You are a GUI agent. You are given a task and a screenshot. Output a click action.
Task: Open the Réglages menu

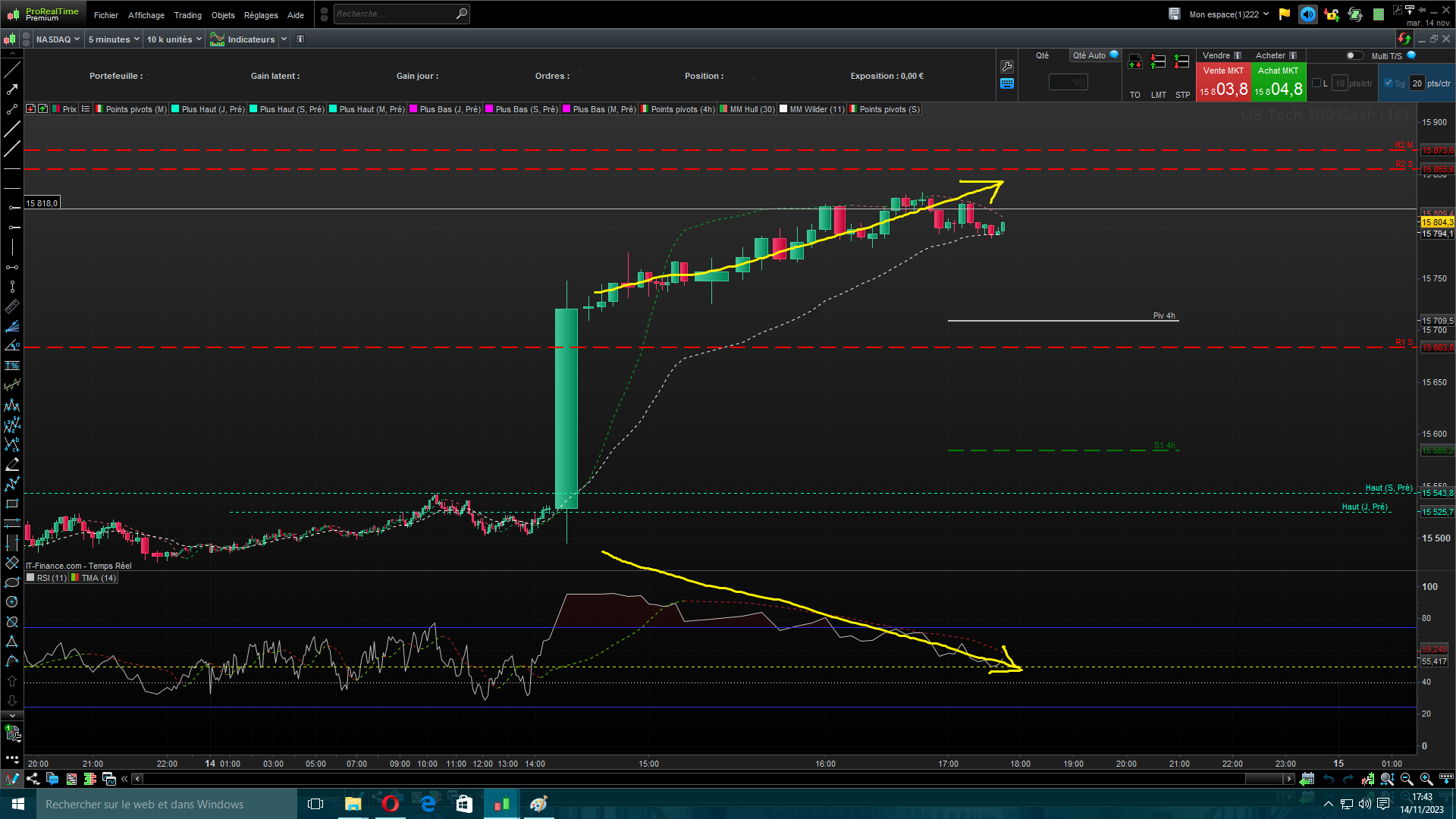(261, 15)
